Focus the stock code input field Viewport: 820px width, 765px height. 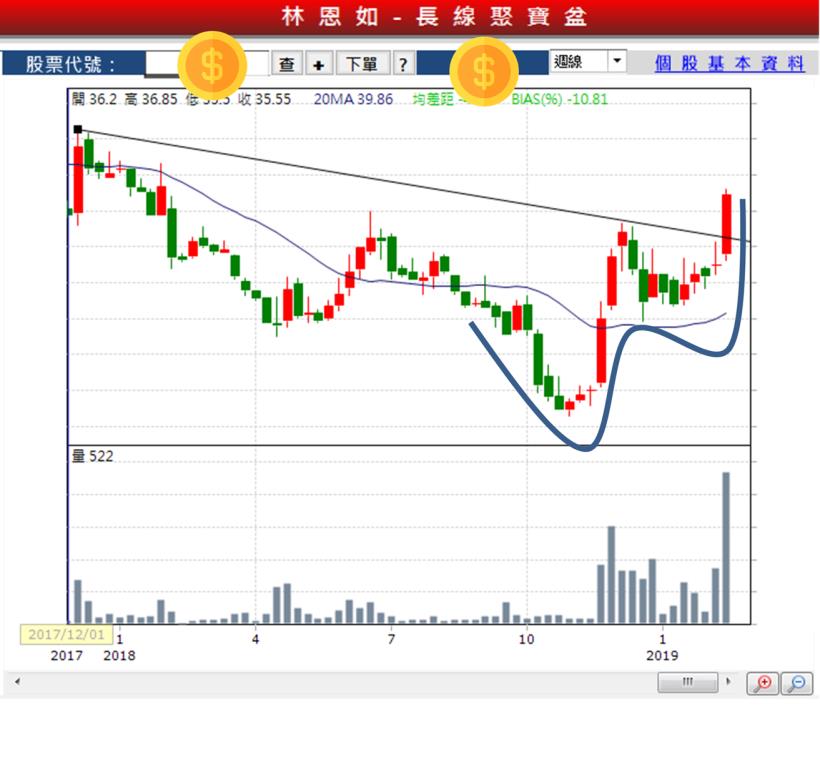click(207, 64)
